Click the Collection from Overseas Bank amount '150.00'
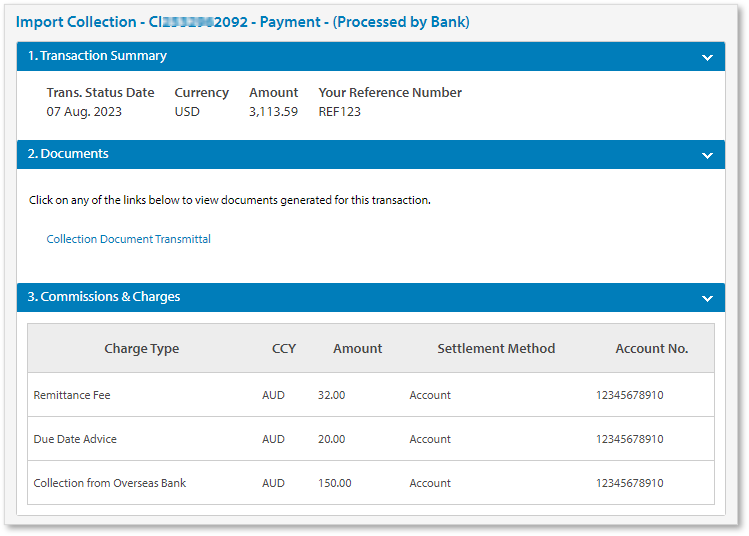The width and height of the screenshot is (749, 536). point(334,483)
